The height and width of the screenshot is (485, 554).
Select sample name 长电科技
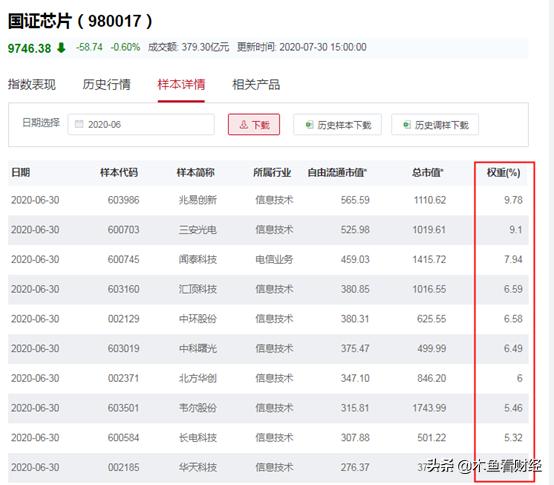click(198, 438)
